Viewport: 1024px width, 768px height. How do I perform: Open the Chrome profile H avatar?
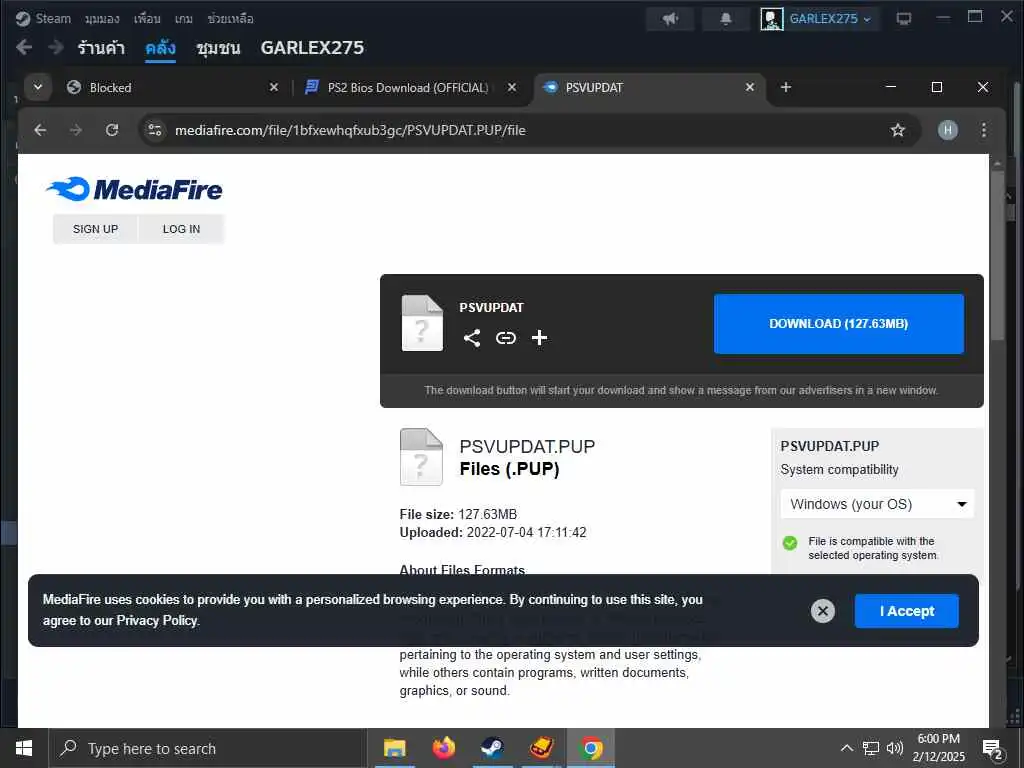(948, 130)
